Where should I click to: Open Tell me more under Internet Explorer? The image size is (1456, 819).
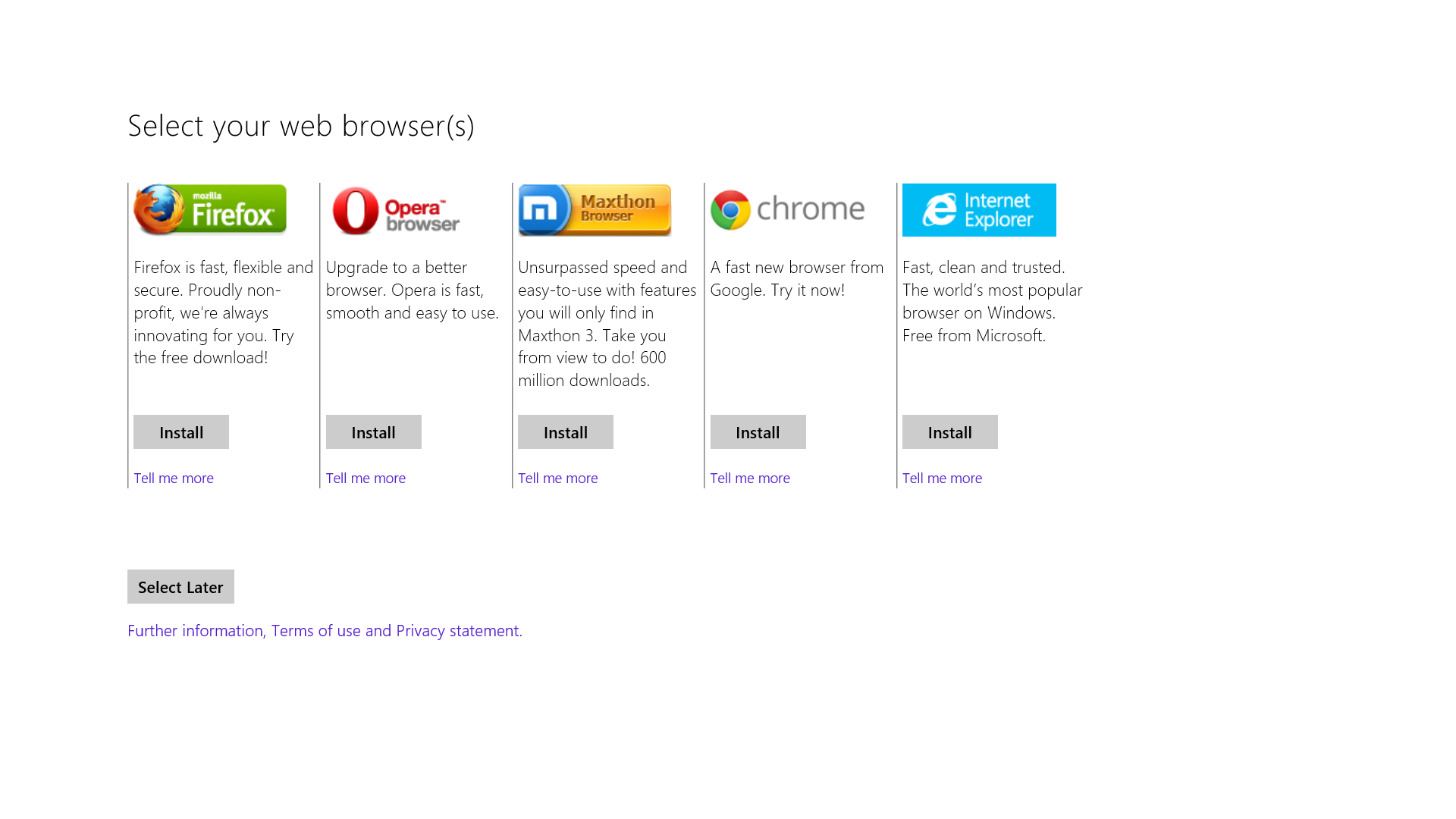[x=943, y=479]
